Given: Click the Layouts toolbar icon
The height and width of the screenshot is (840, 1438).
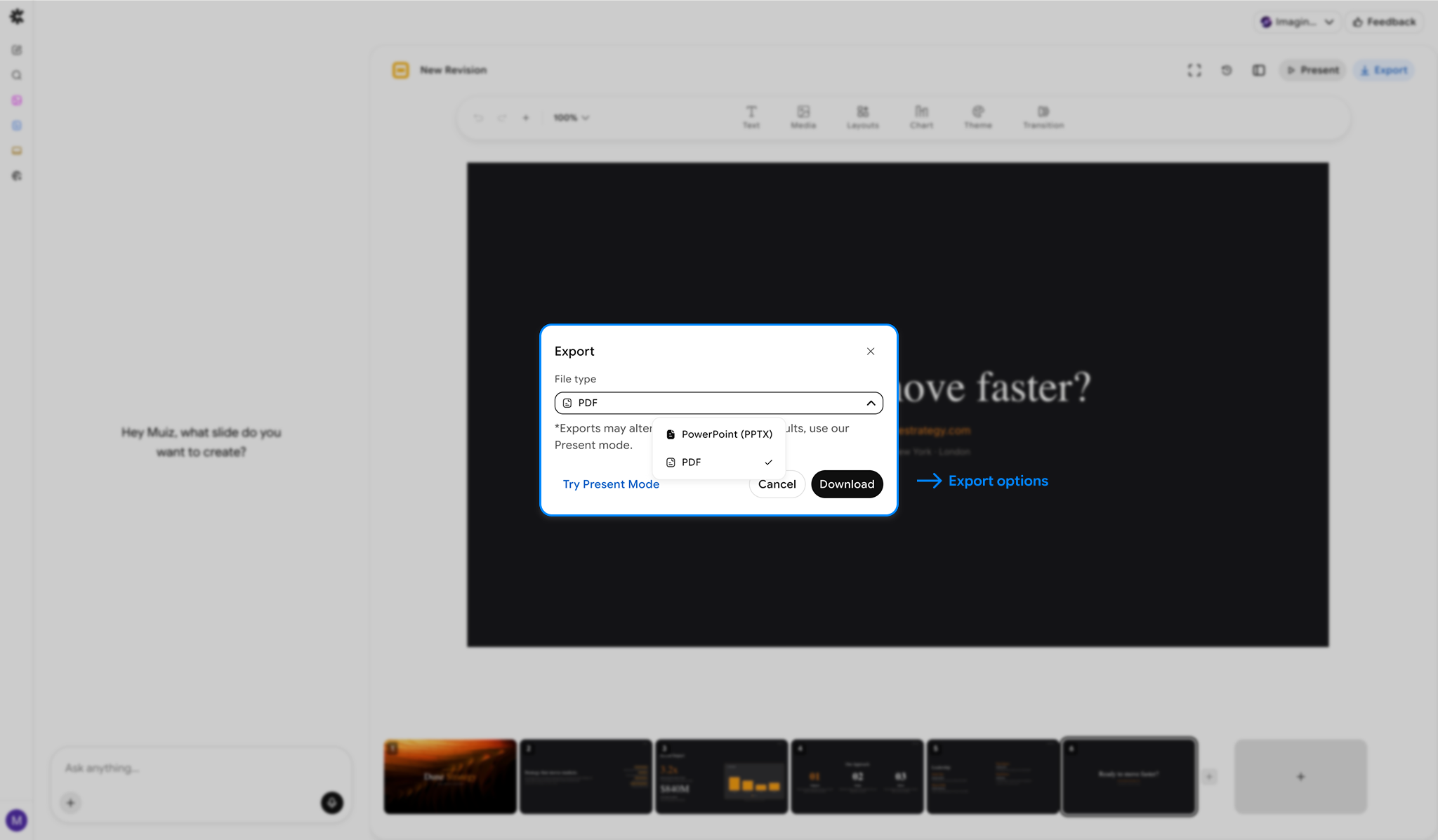Looking at the screenshot, I should [862, 116].
